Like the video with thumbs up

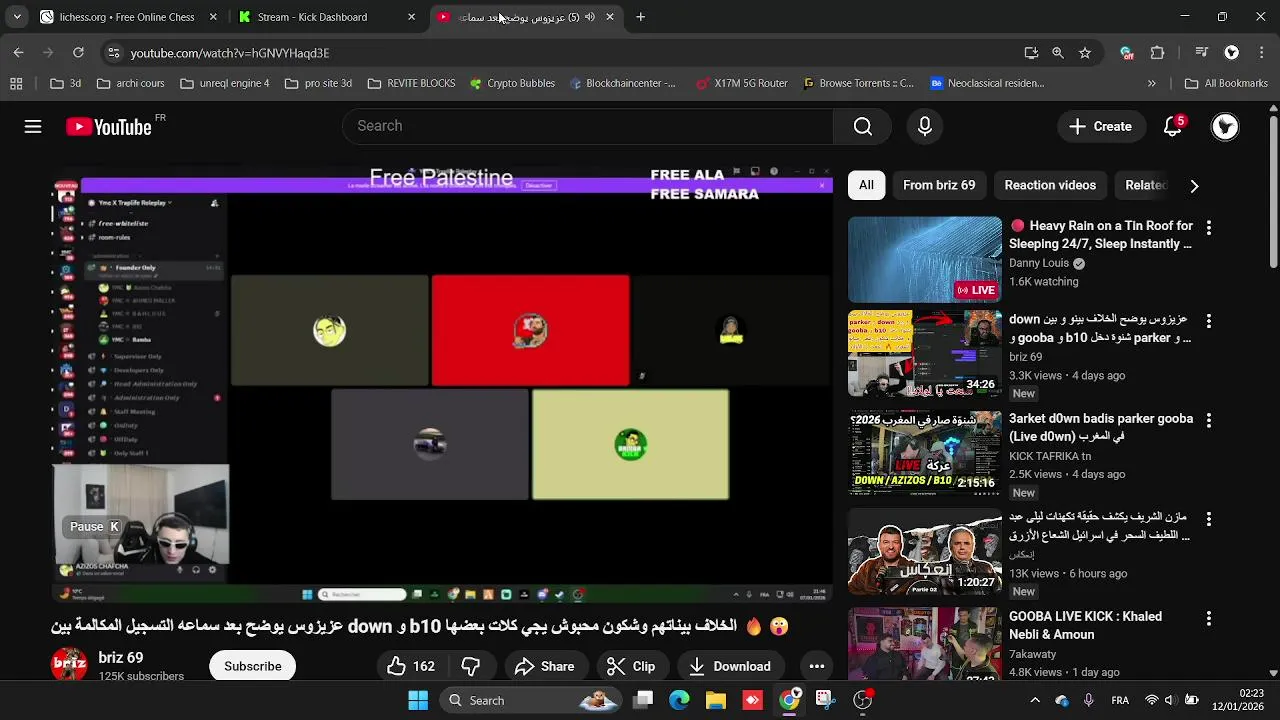pos(411,666)
